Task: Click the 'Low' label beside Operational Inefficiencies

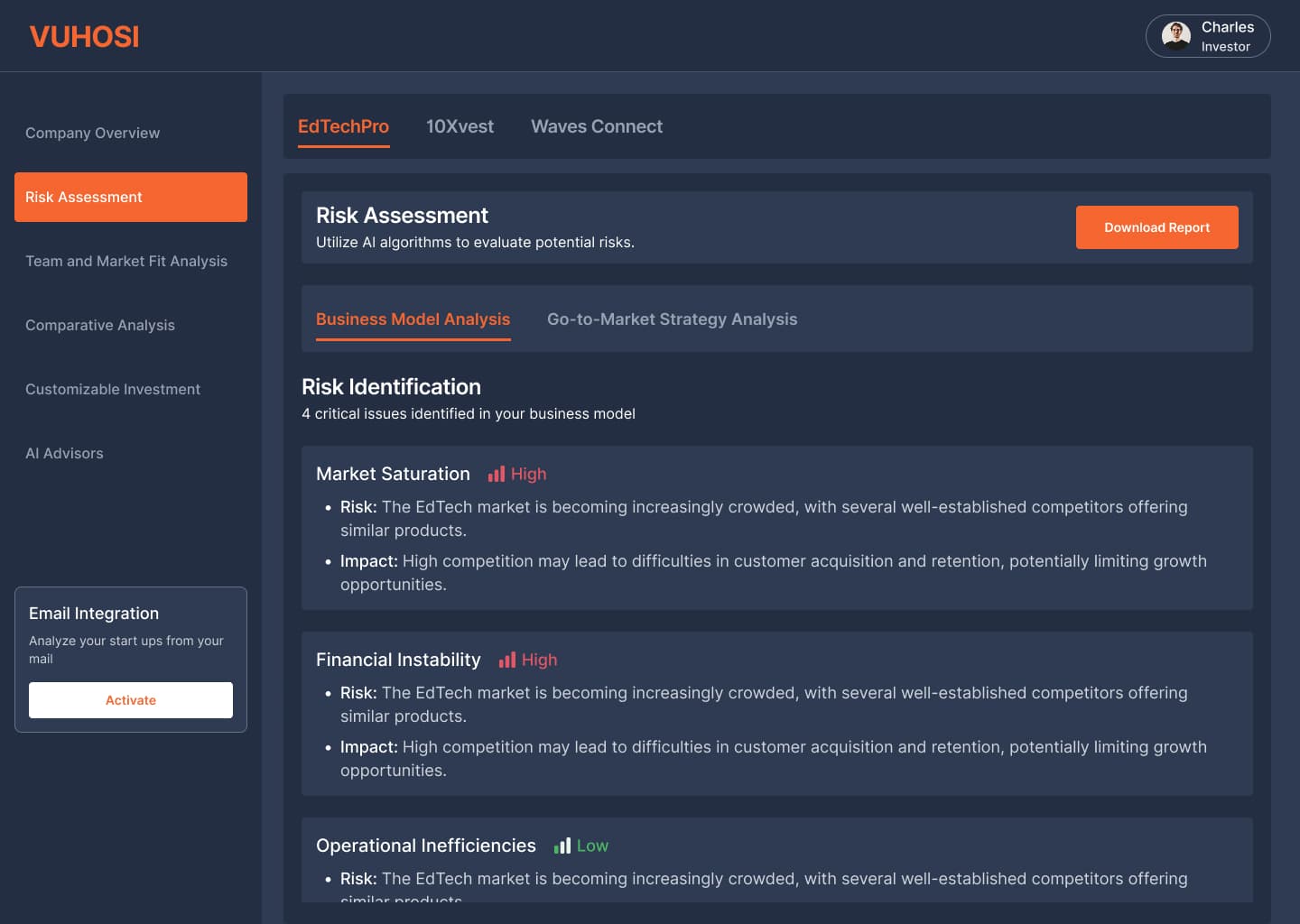Action: [x=592, y=845]
